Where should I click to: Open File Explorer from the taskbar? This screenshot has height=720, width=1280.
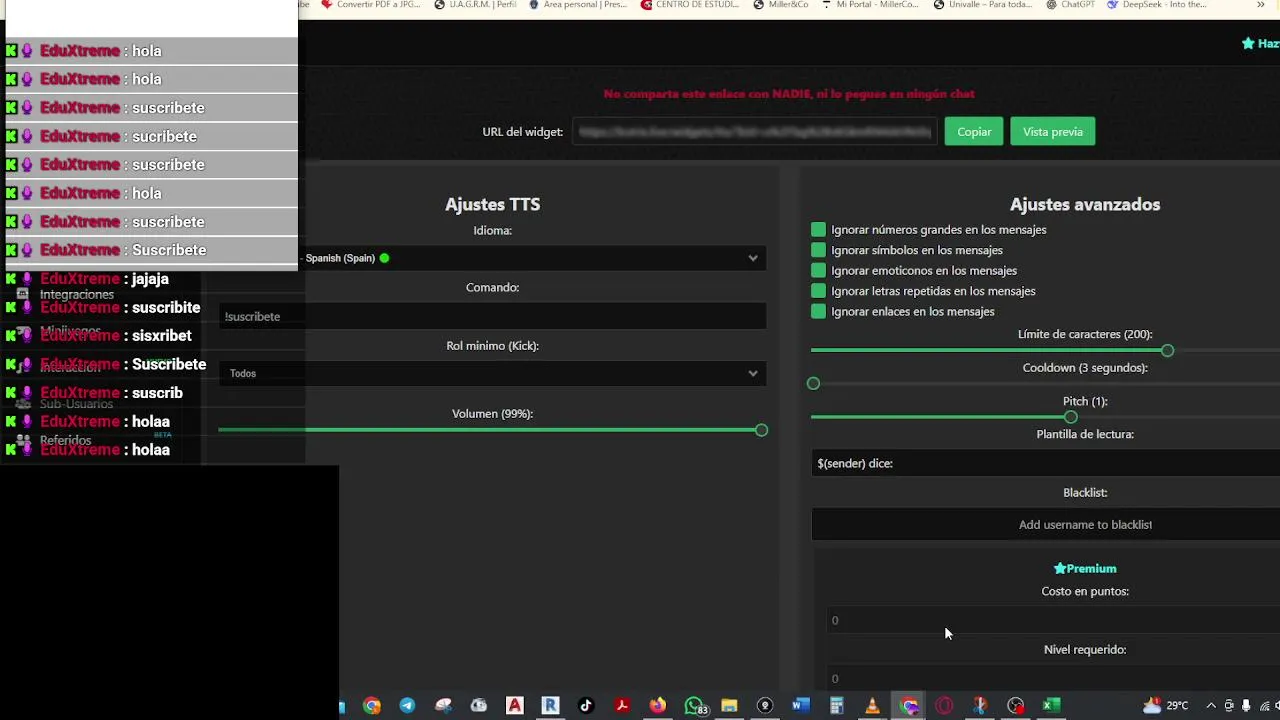pos(729,706)
